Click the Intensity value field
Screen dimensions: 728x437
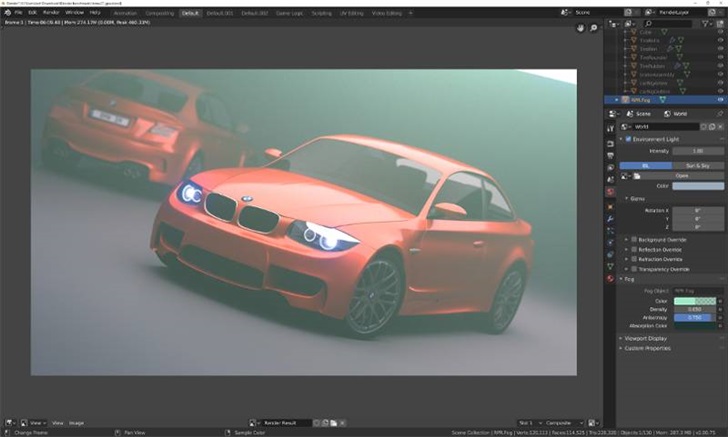[x=696, y=151]
